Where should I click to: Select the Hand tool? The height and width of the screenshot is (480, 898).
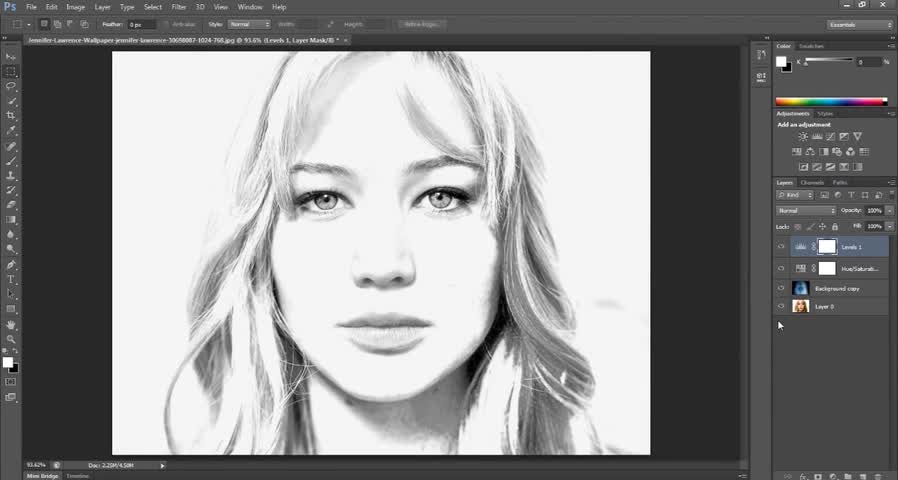11,325
